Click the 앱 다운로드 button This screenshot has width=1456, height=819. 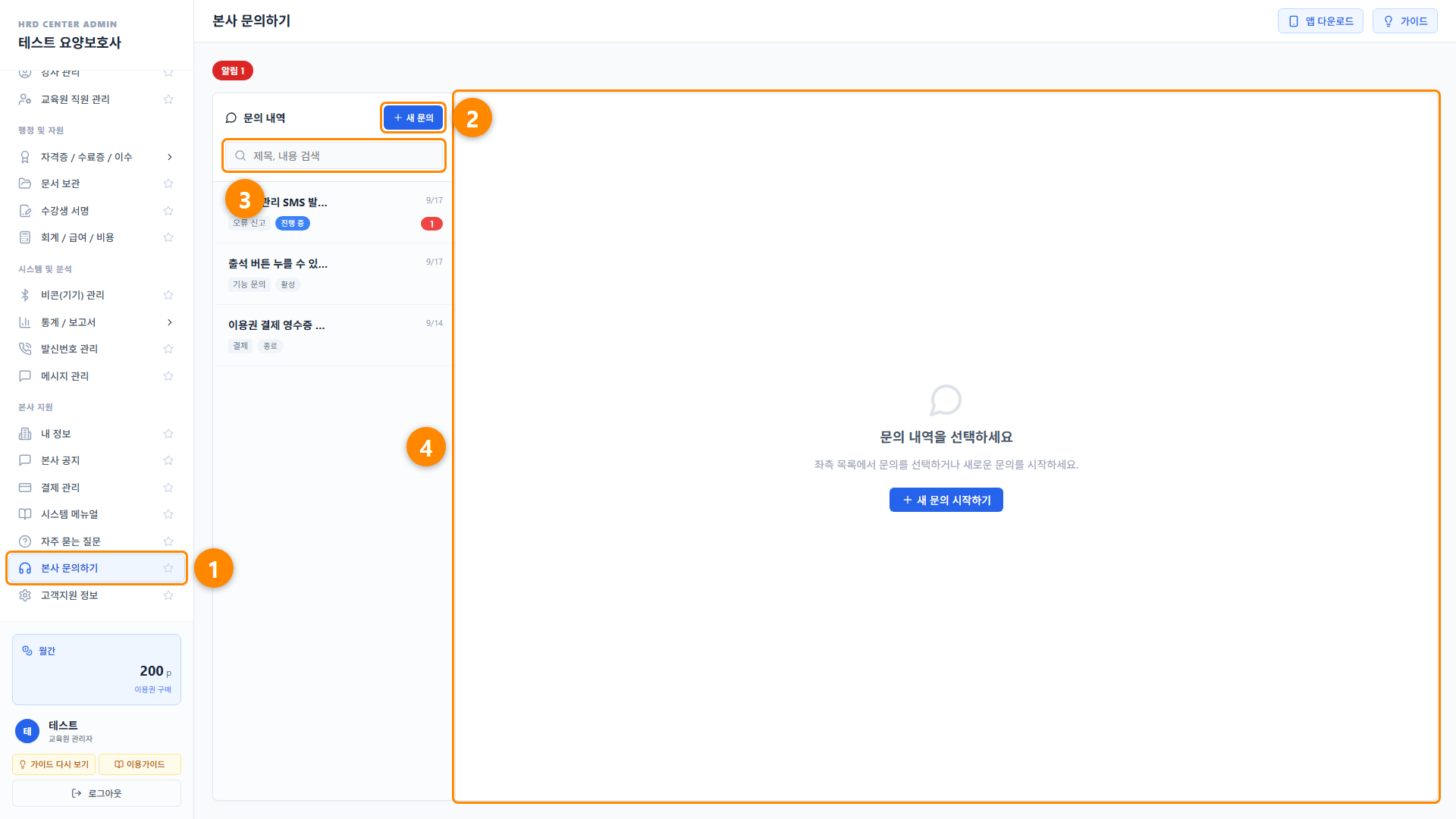point(1320,21)
